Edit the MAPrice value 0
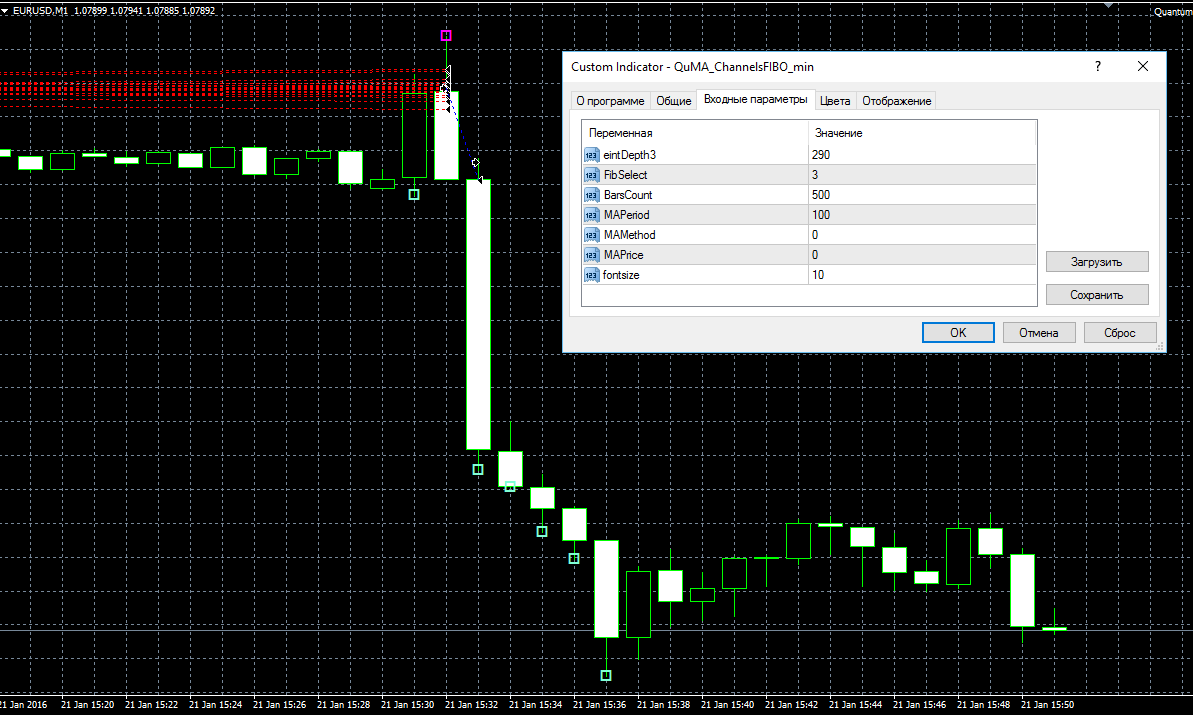The width and height of the screenshot is (1193, 715). (x=922, y=255)
